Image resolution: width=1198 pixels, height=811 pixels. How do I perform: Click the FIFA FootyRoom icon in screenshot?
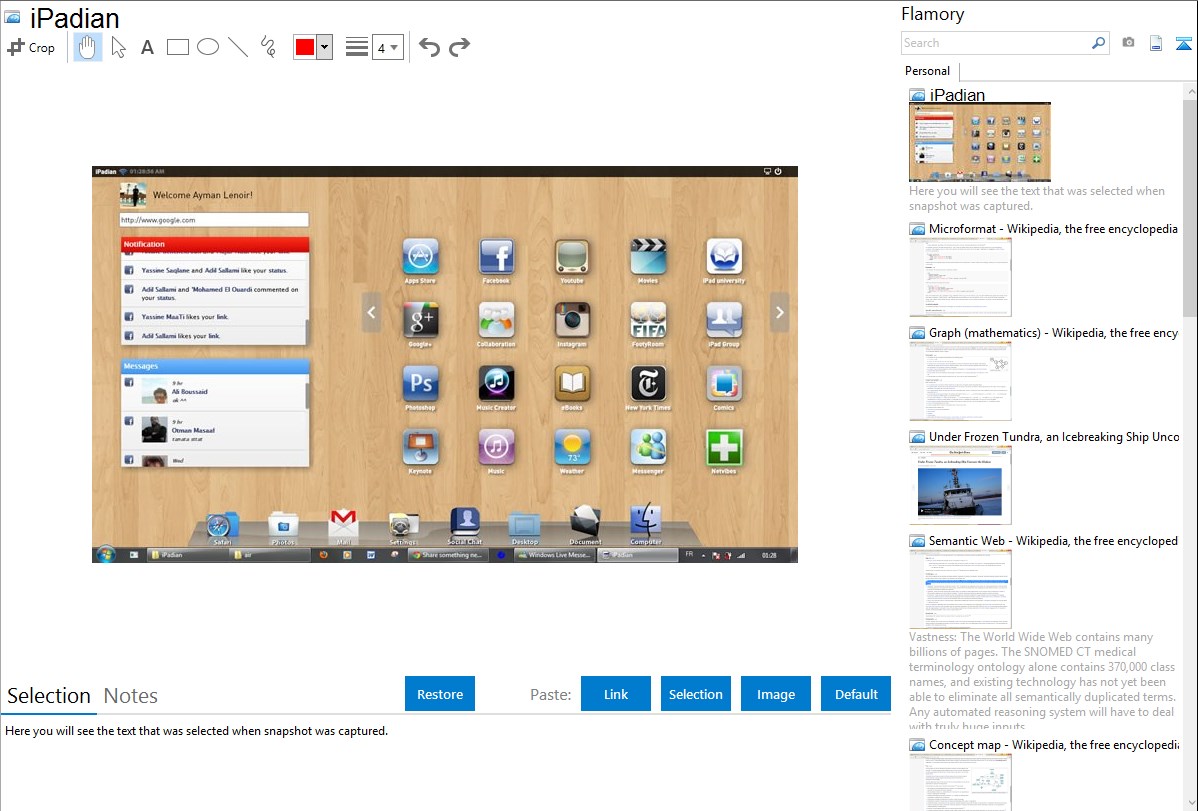tap(648, 320)
